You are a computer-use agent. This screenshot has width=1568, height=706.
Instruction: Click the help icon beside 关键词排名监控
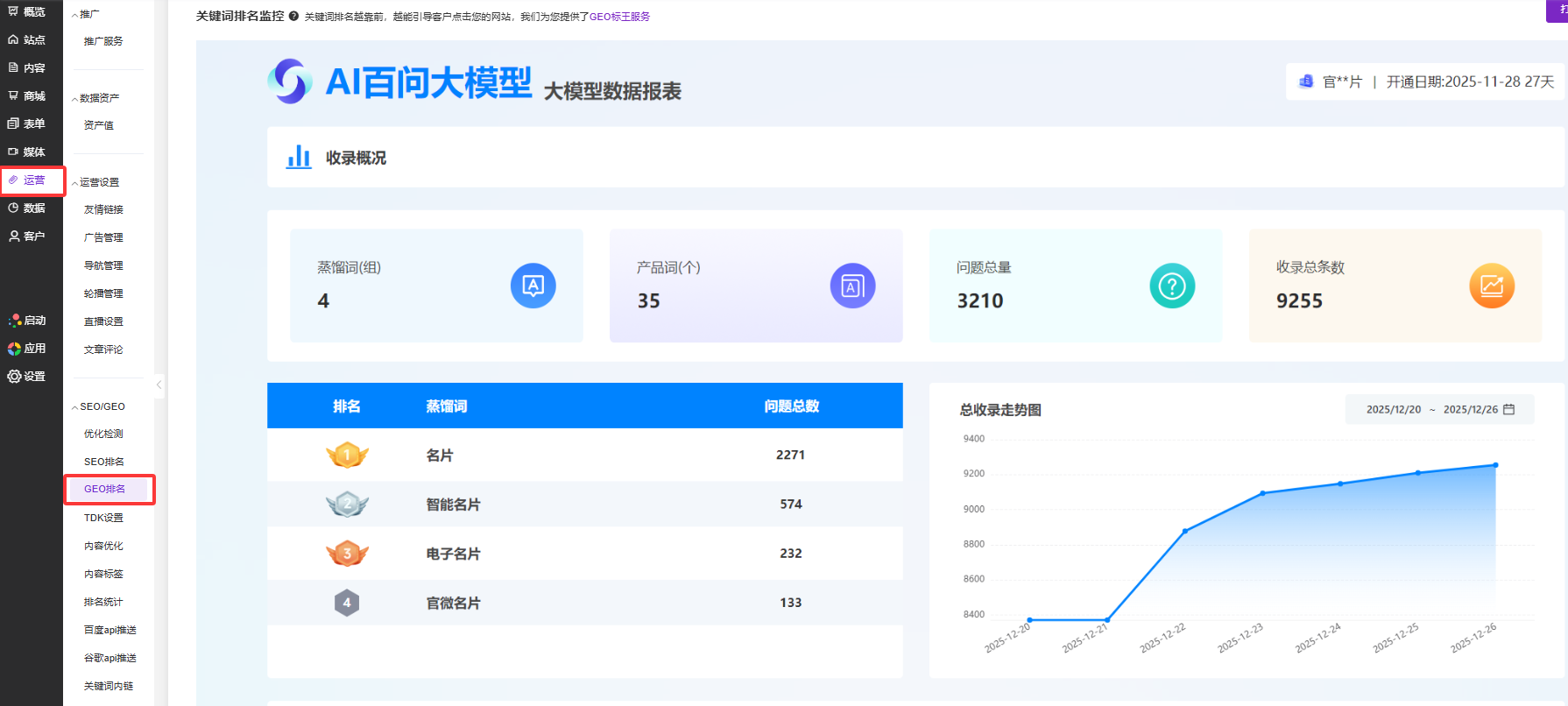point(293,17)
